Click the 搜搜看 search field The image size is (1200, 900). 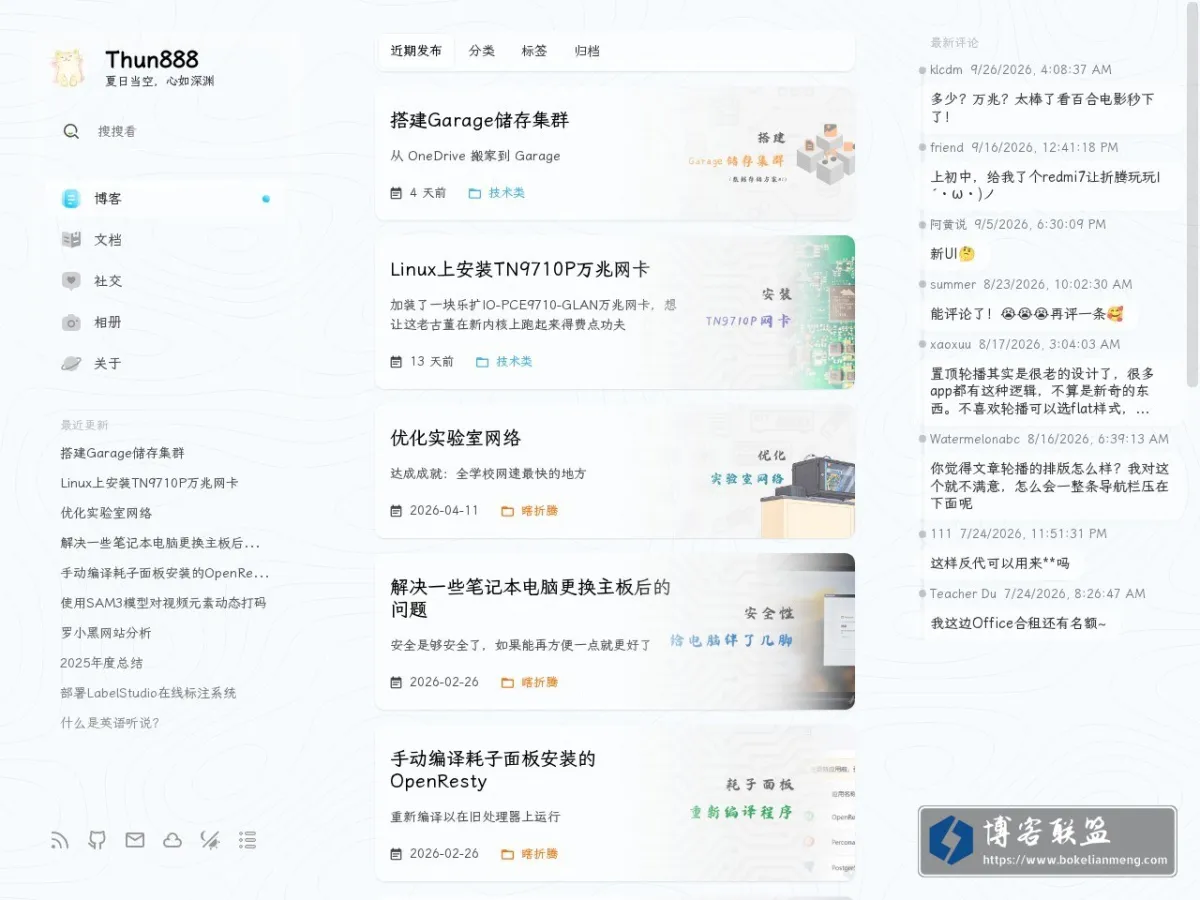(x=170, y=131)
